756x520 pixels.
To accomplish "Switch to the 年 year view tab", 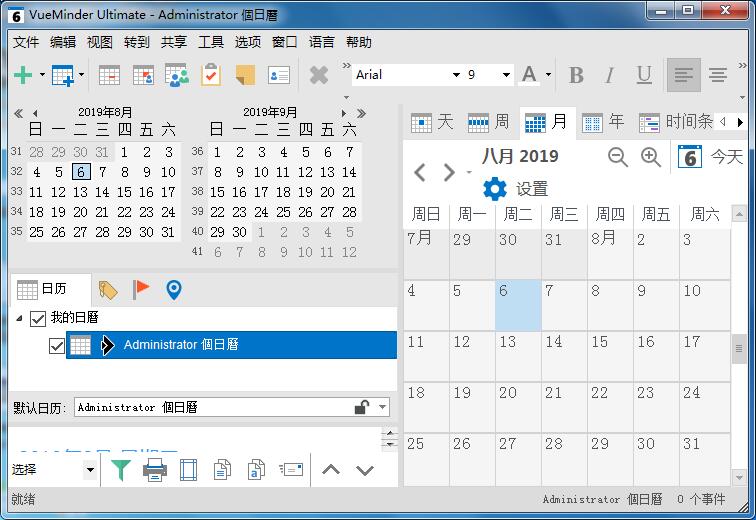I will coord(603,122).
